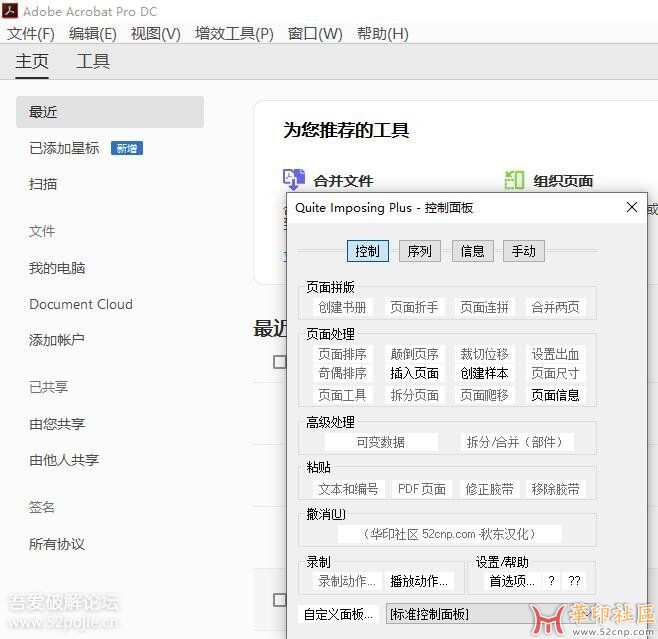Click the 合并文件 tool icon
Screen dimensions: 658x639
(294, 180)
